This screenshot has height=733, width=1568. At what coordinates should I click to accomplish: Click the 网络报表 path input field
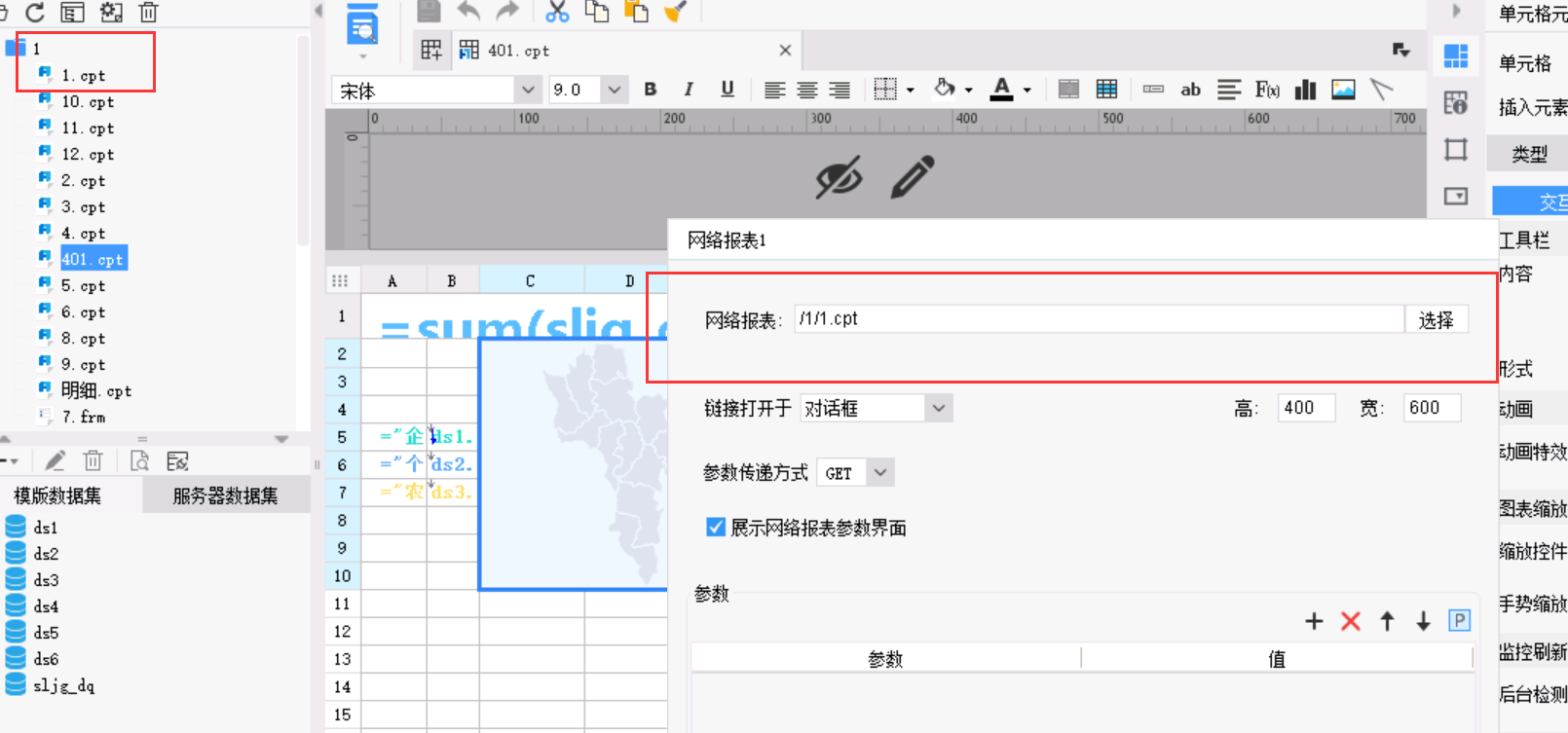point(1099,319)
